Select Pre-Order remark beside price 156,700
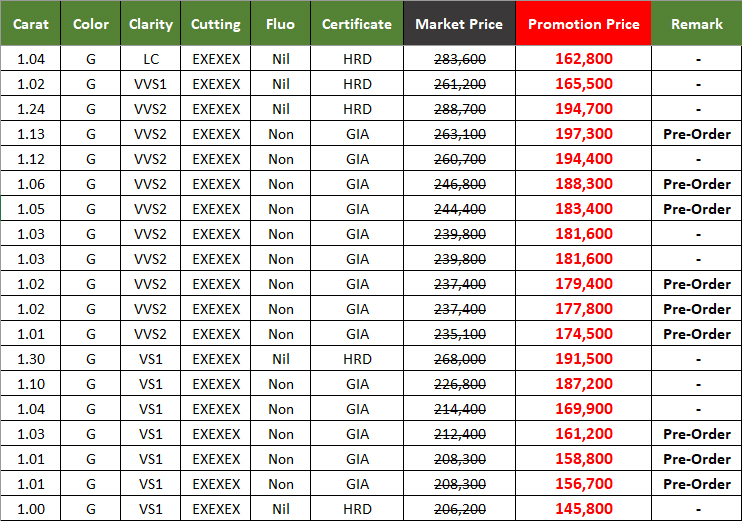Viewport: 742px width, 521px height. click(x=697, y=484)
